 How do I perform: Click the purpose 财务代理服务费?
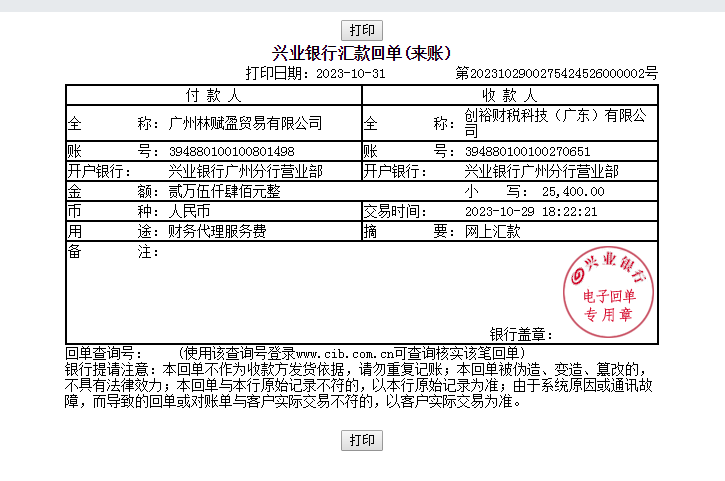tap(217, 231)
